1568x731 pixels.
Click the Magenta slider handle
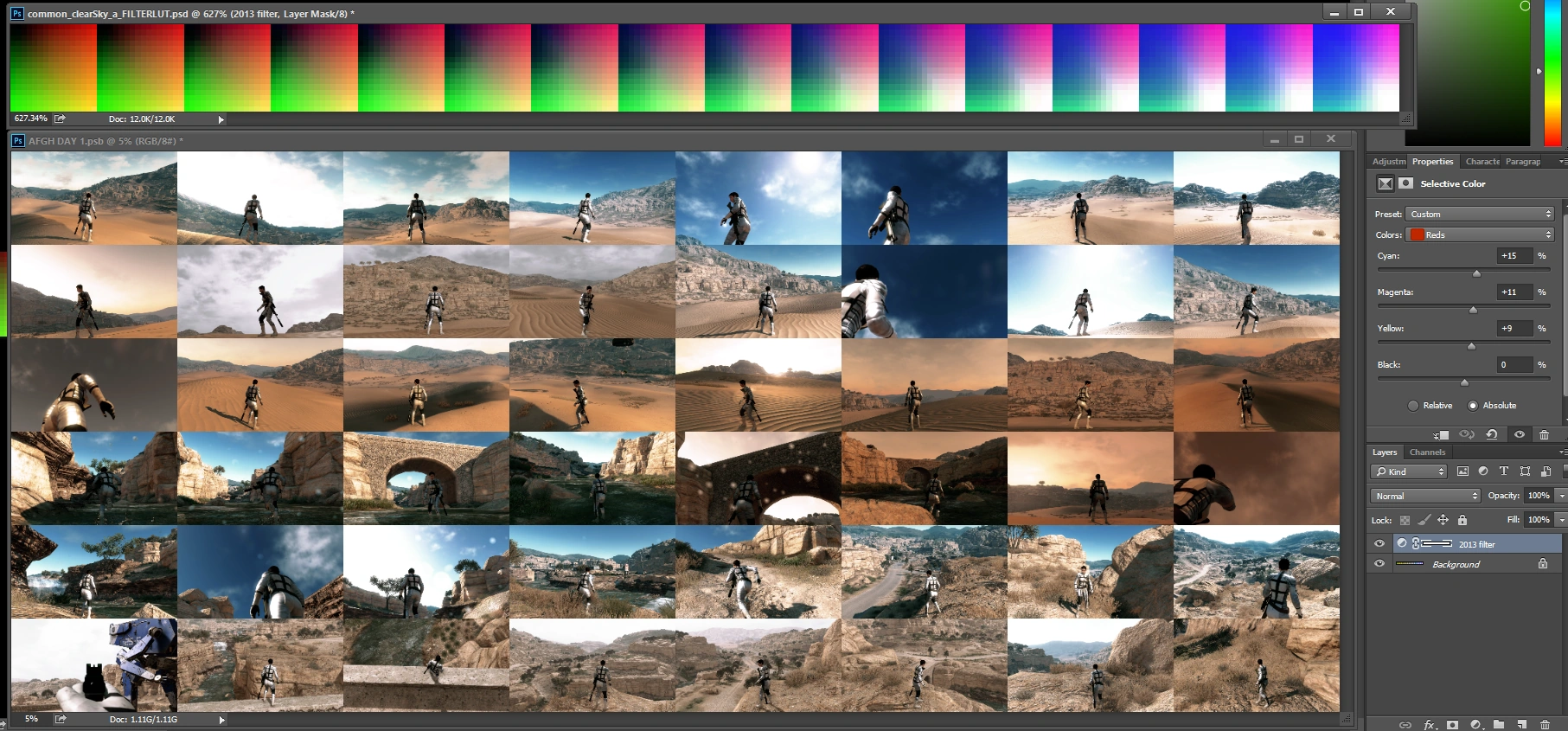[x=1473, y=310]
